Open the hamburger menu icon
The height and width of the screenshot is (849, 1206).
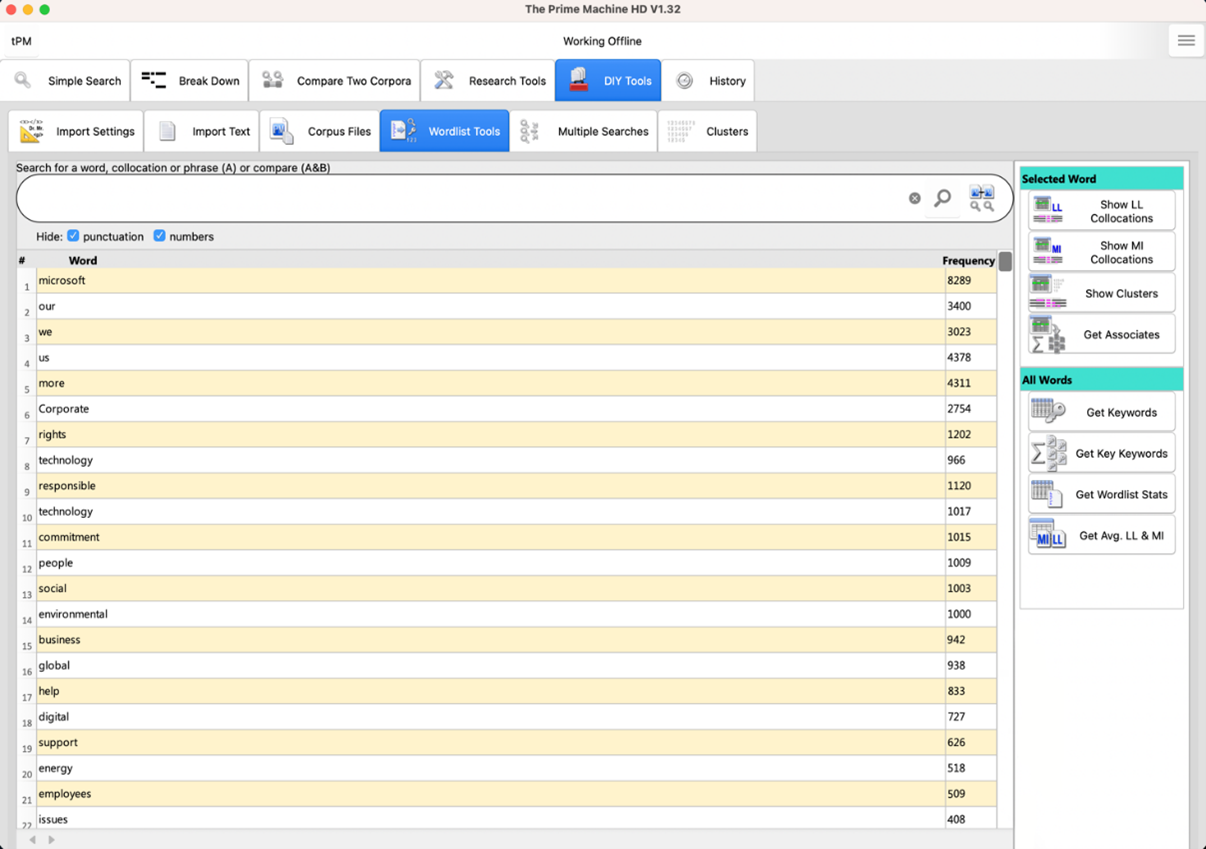1186,41
